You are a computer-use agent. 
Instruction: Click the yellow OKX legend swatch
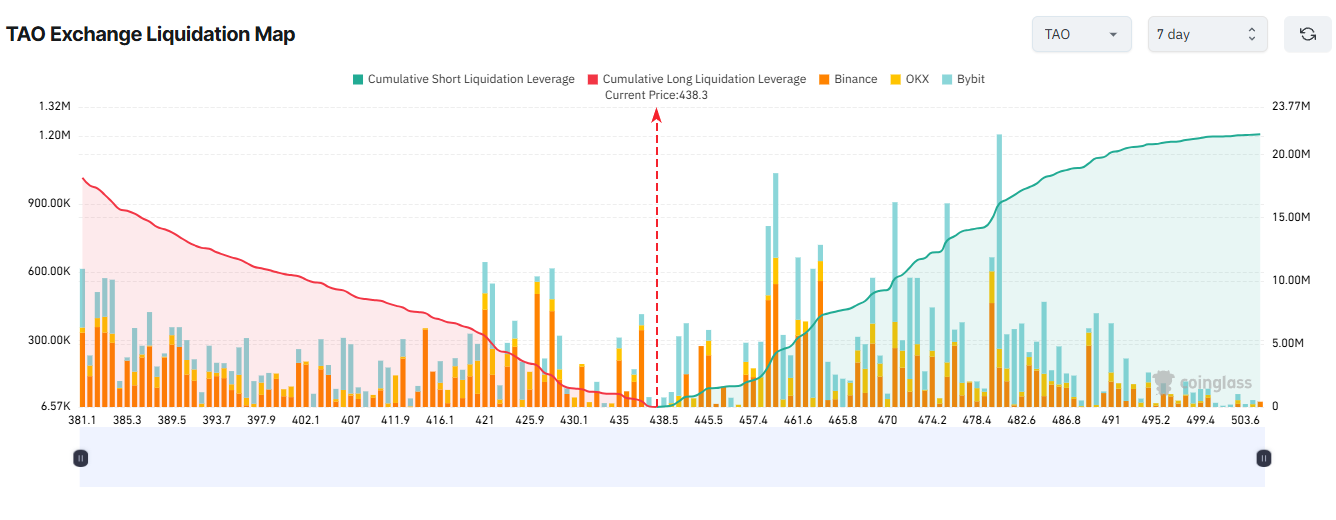(896, 79)
